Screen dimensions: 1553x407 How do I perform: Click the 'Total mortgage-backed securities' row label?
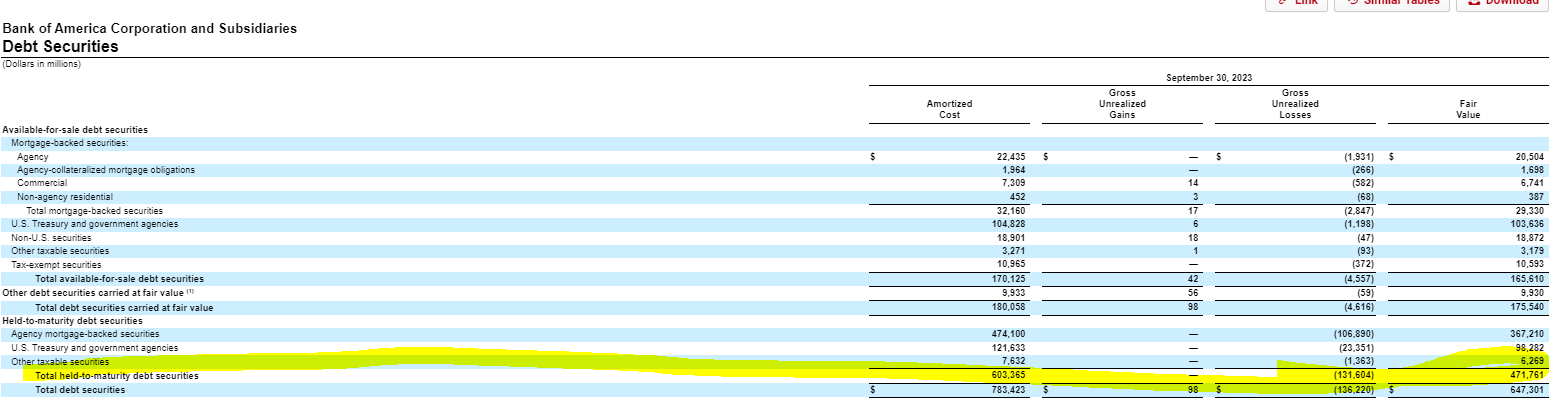[x=95, y=211]
